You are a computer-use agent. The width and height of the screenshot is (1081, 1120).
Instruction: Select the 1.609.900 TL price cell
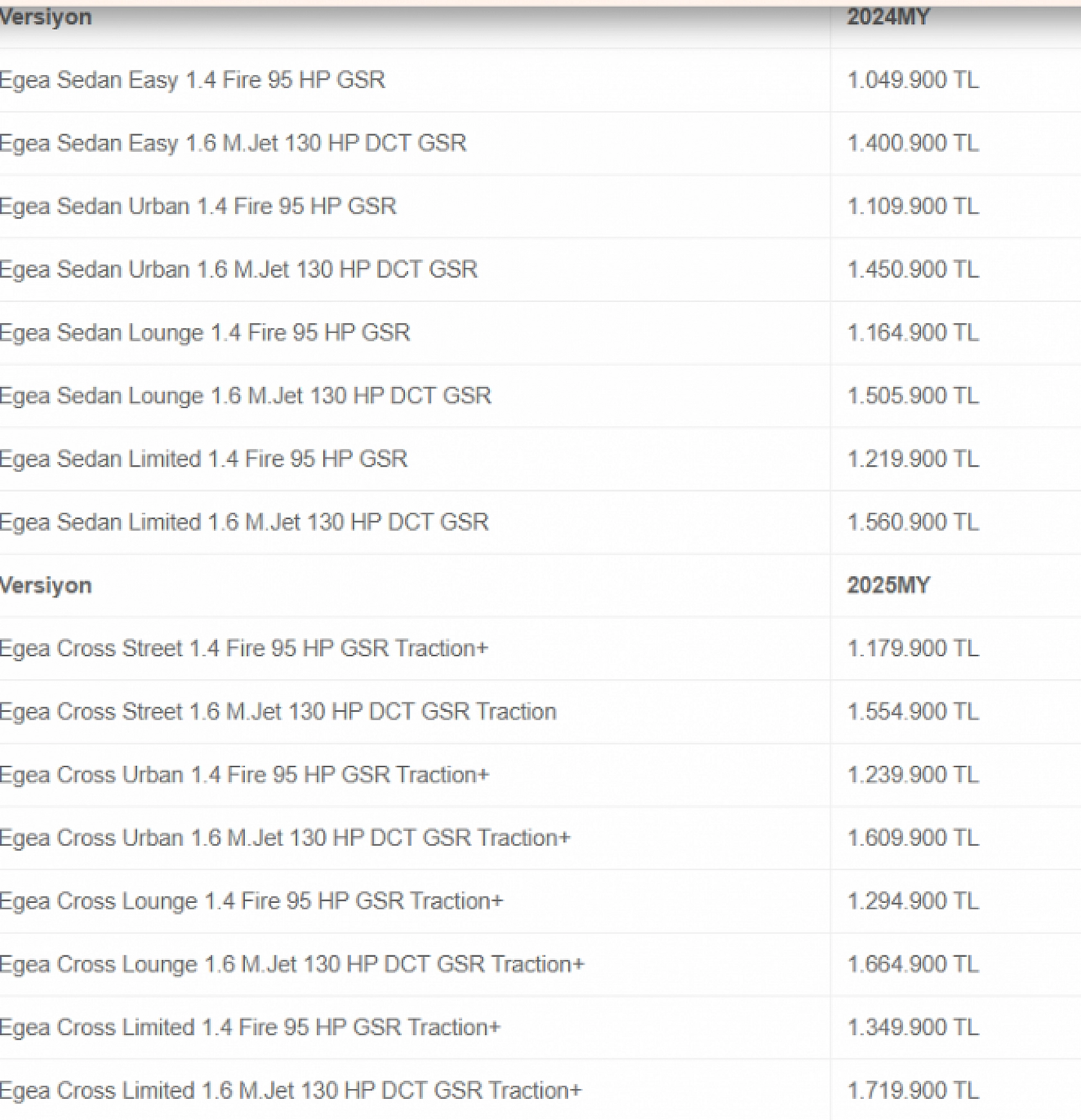coord(913,838)
